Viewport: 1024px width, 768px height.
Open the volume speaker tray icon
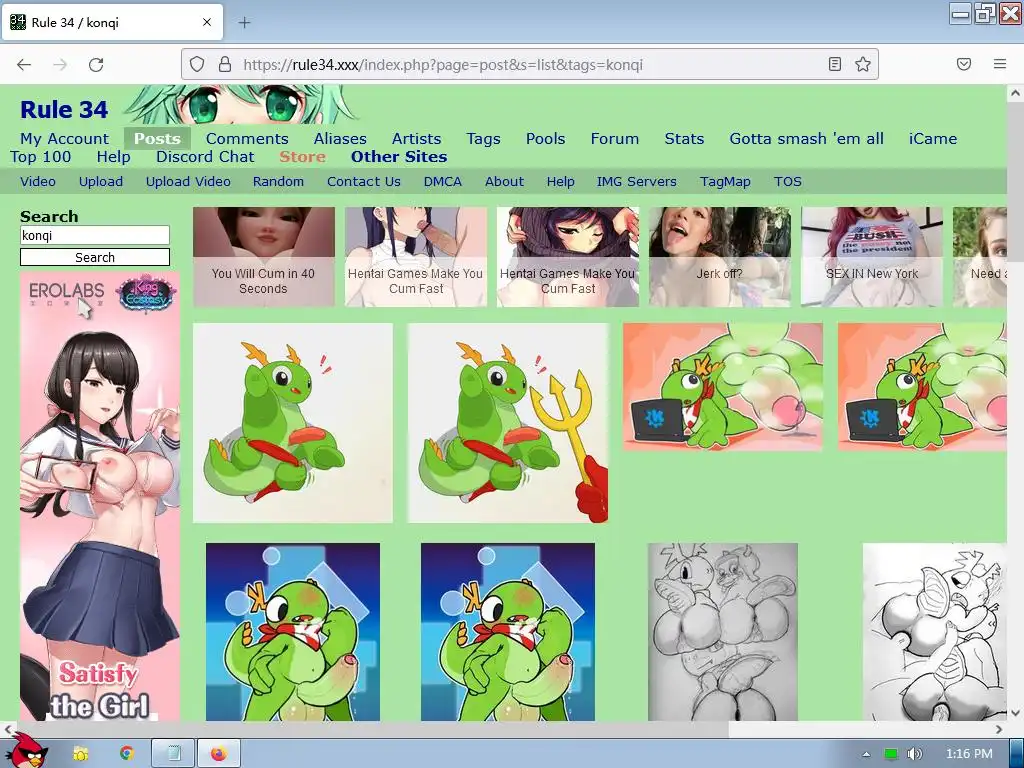coord(915,754)
